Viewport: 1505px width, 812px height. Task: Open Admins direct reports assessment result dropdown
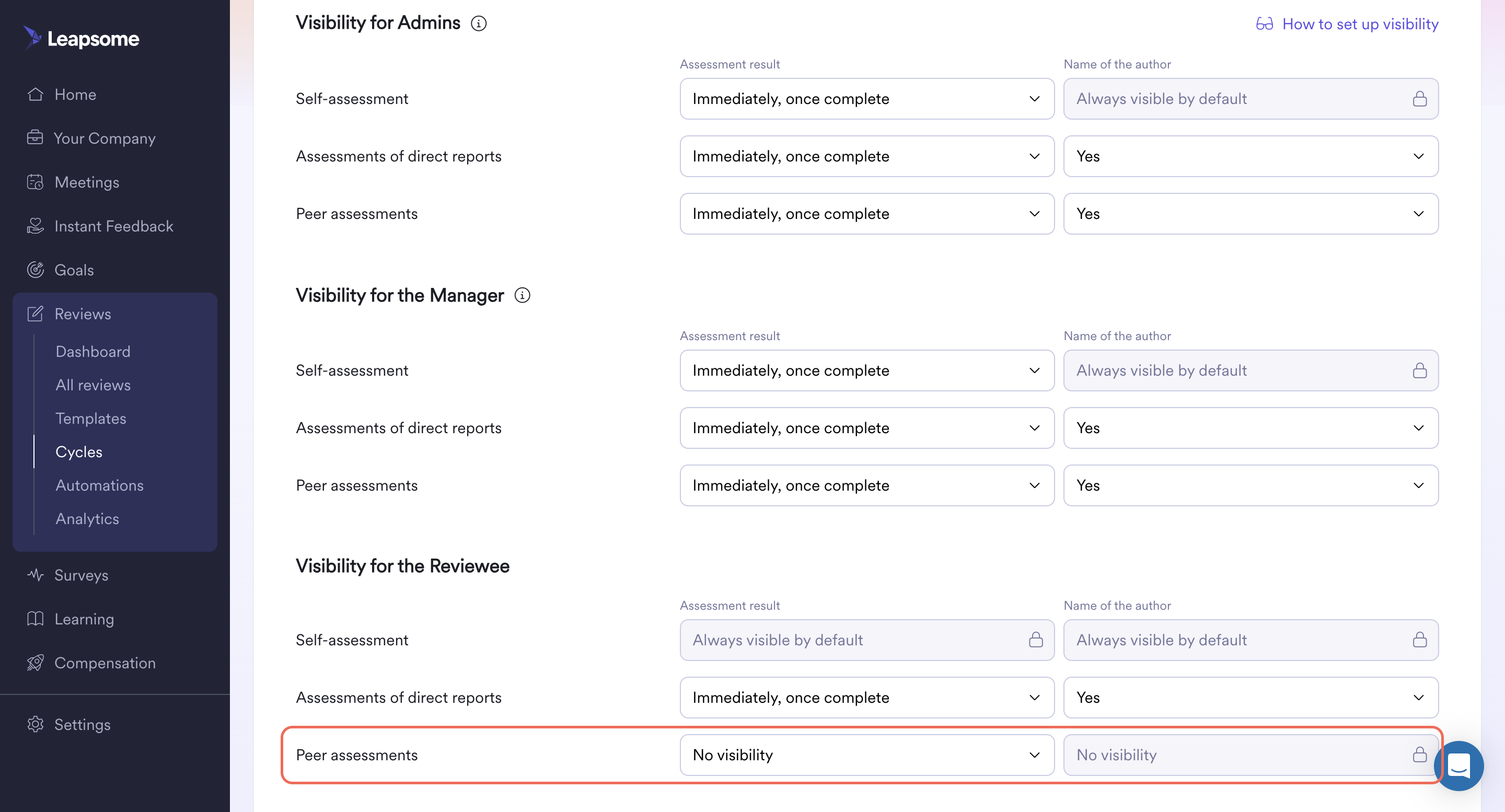867,156
